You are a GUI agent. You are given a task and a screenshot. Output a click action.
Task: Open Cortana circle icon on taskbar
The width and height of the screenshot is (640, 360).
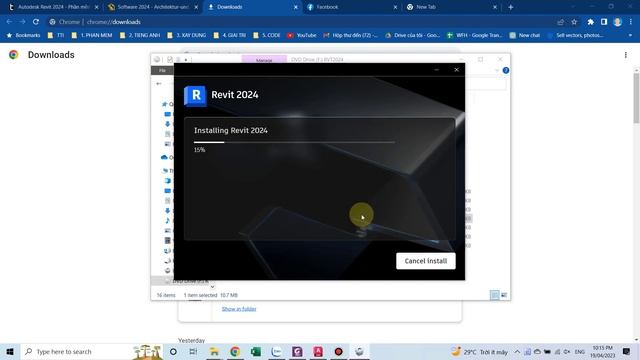(173, 351)
